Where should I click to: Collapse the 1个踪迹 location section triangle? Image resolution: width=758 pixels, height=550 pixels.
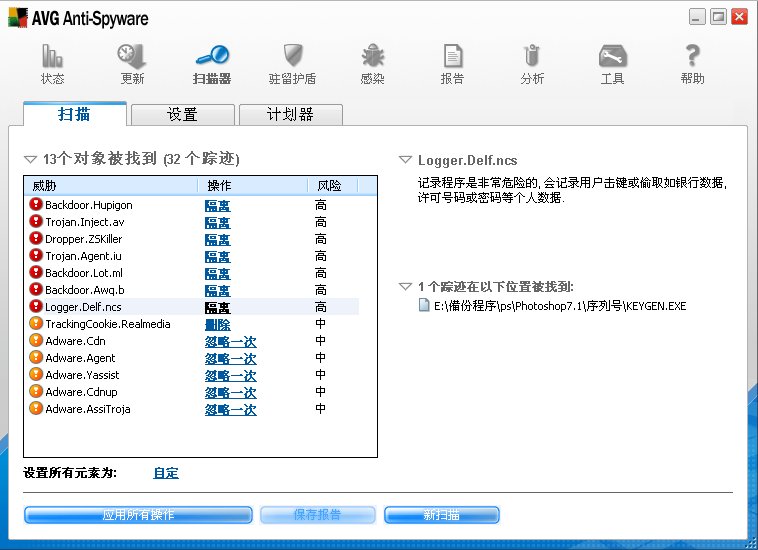[x=405, y=287]
